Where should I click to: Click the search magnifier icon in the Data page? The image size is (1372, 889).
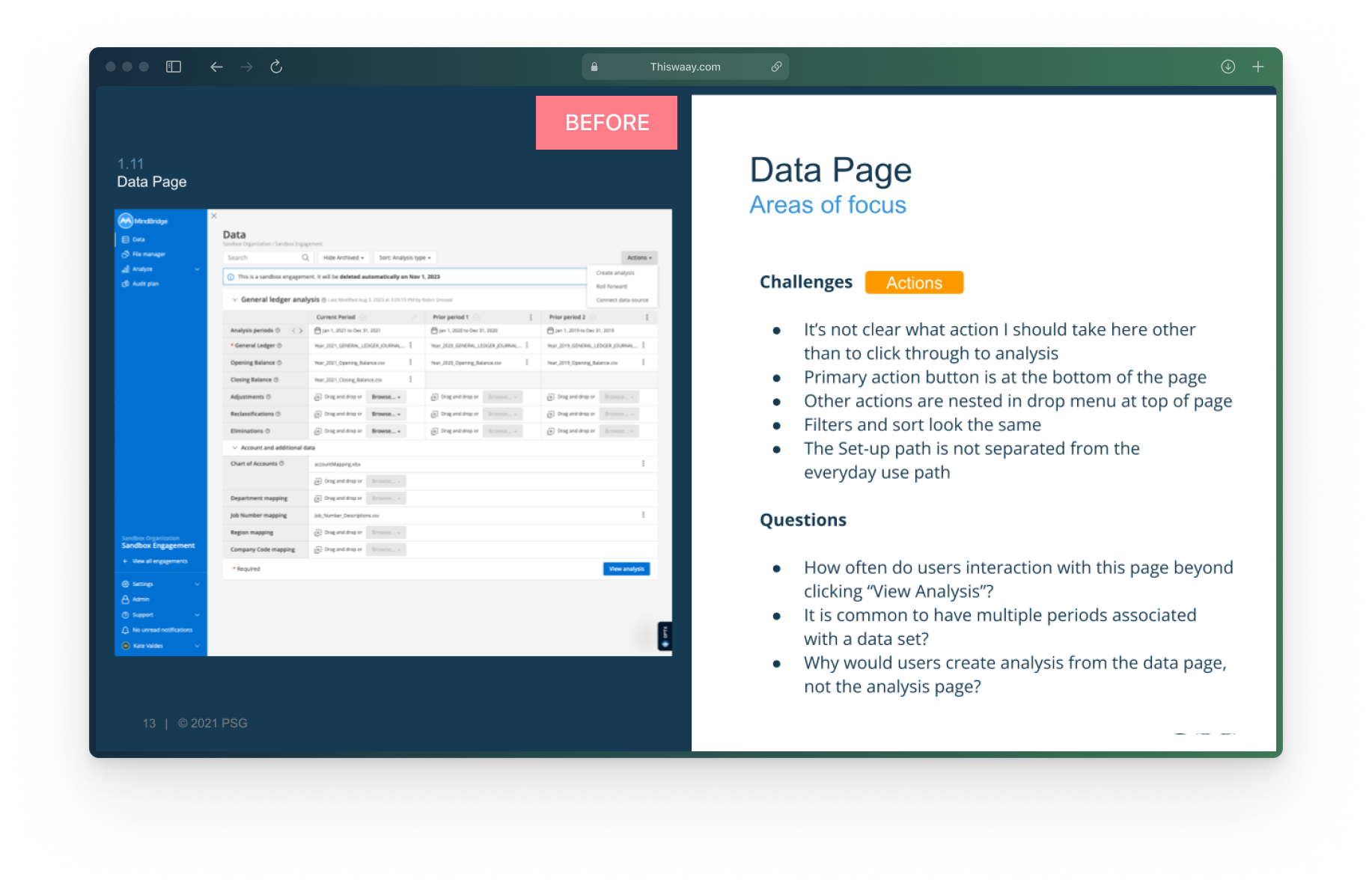(x=305, y=257)
